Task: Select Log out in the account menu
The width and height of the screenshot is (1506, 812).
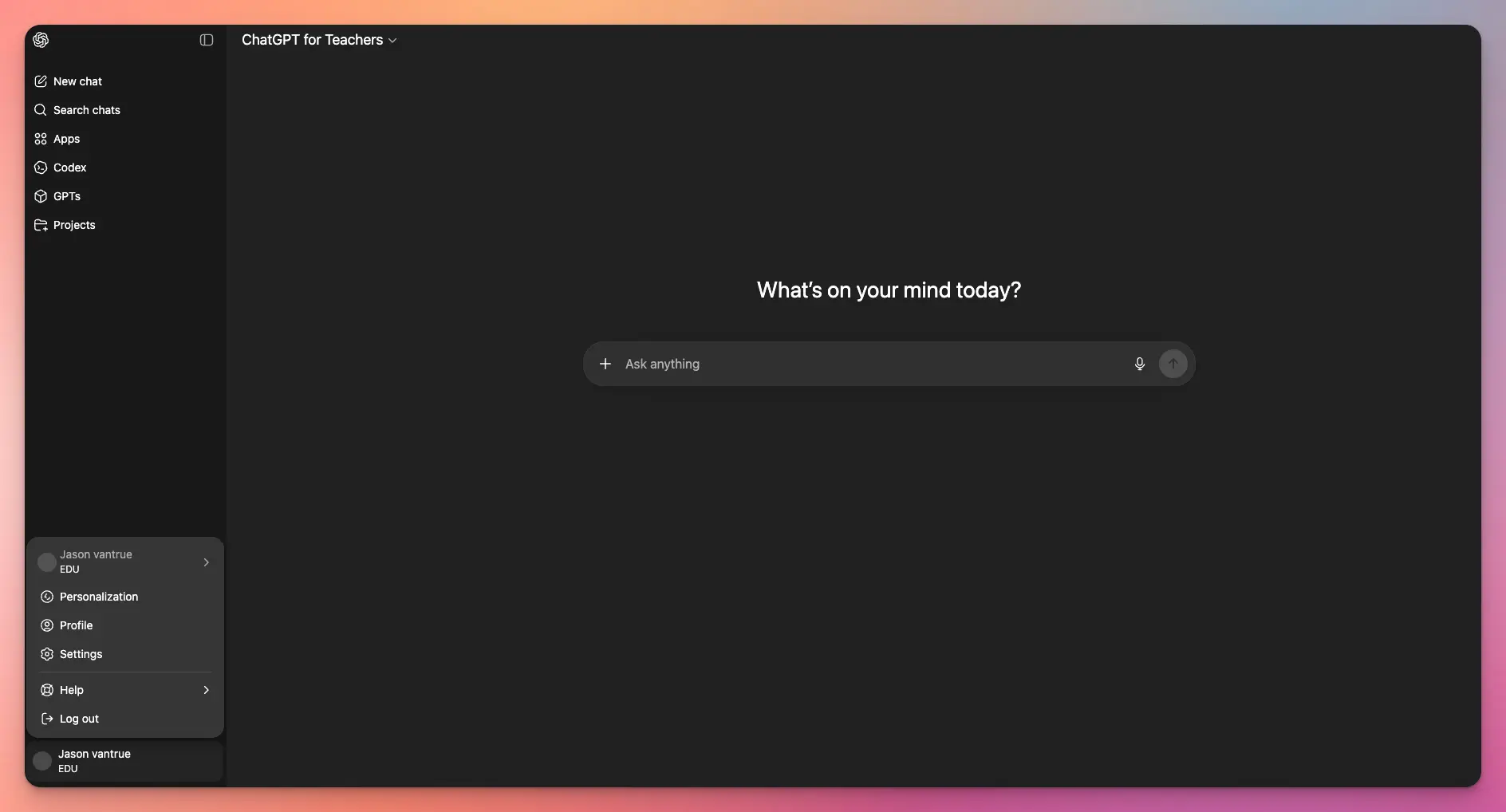Action: (x=125, y=719)
